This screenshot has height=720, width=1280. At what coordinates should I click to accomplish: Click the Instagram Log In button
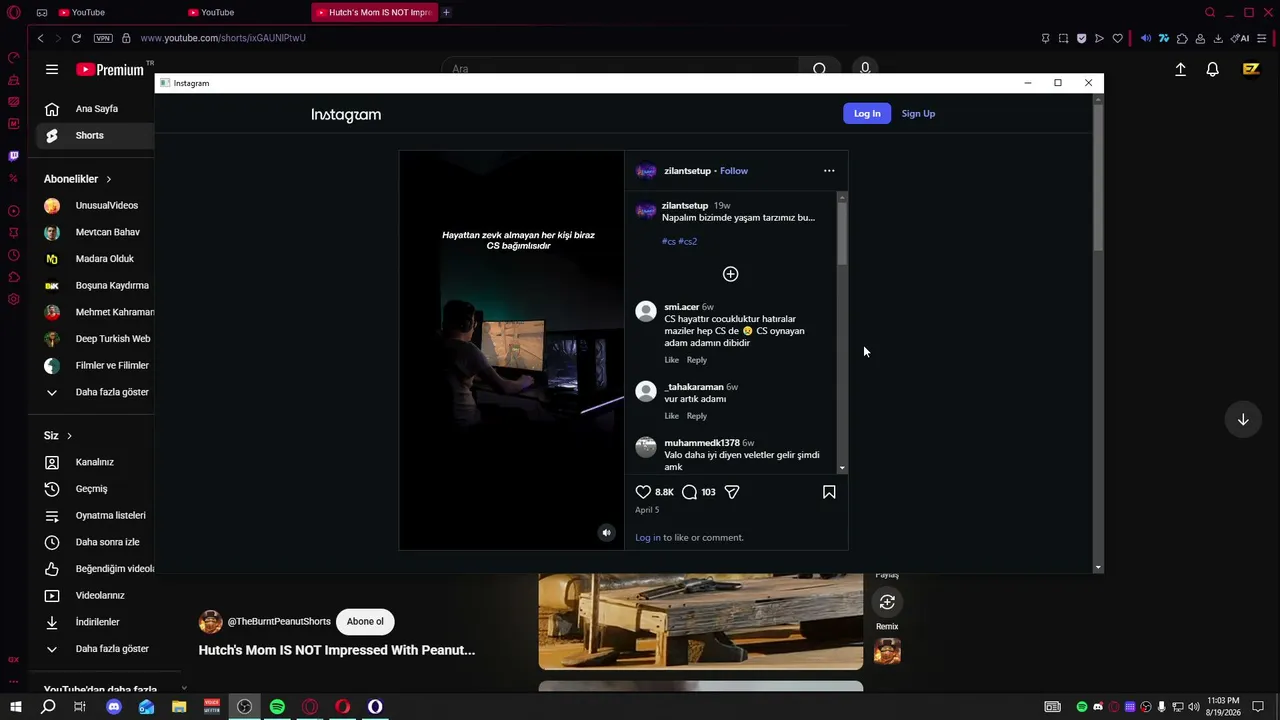pos(867,113)
